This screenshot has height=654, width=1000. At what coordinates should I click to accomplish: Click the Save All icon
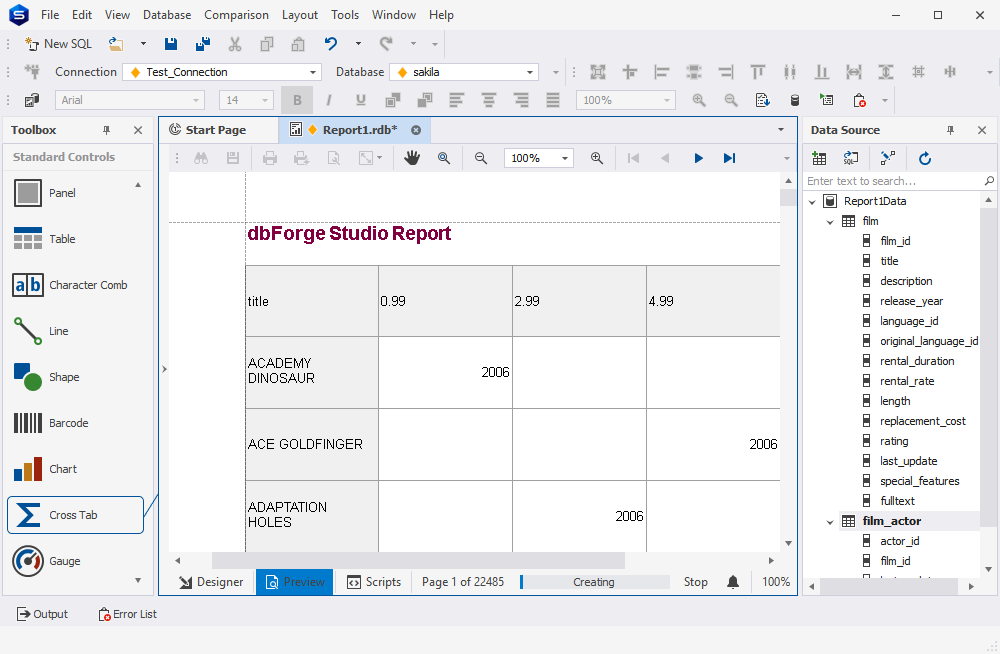click(203, 44)
